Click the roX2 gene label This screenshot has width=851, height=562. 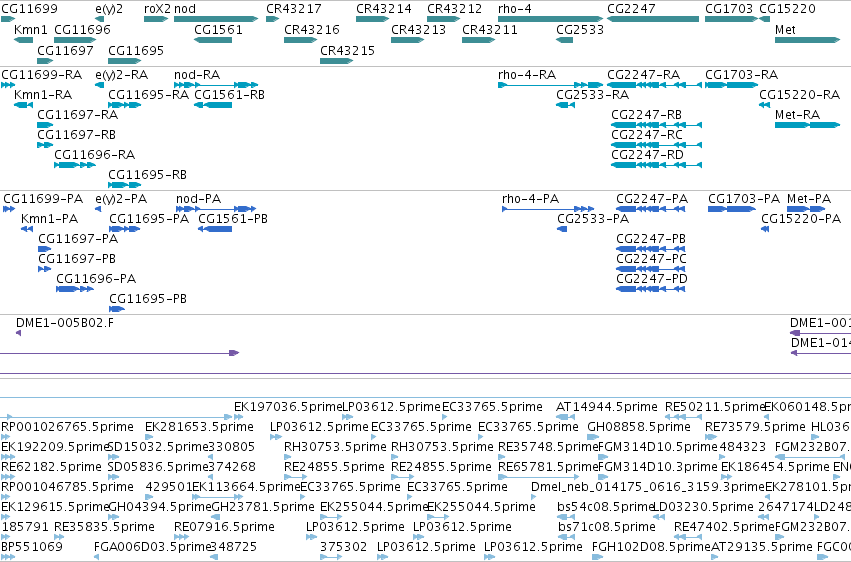157,9
